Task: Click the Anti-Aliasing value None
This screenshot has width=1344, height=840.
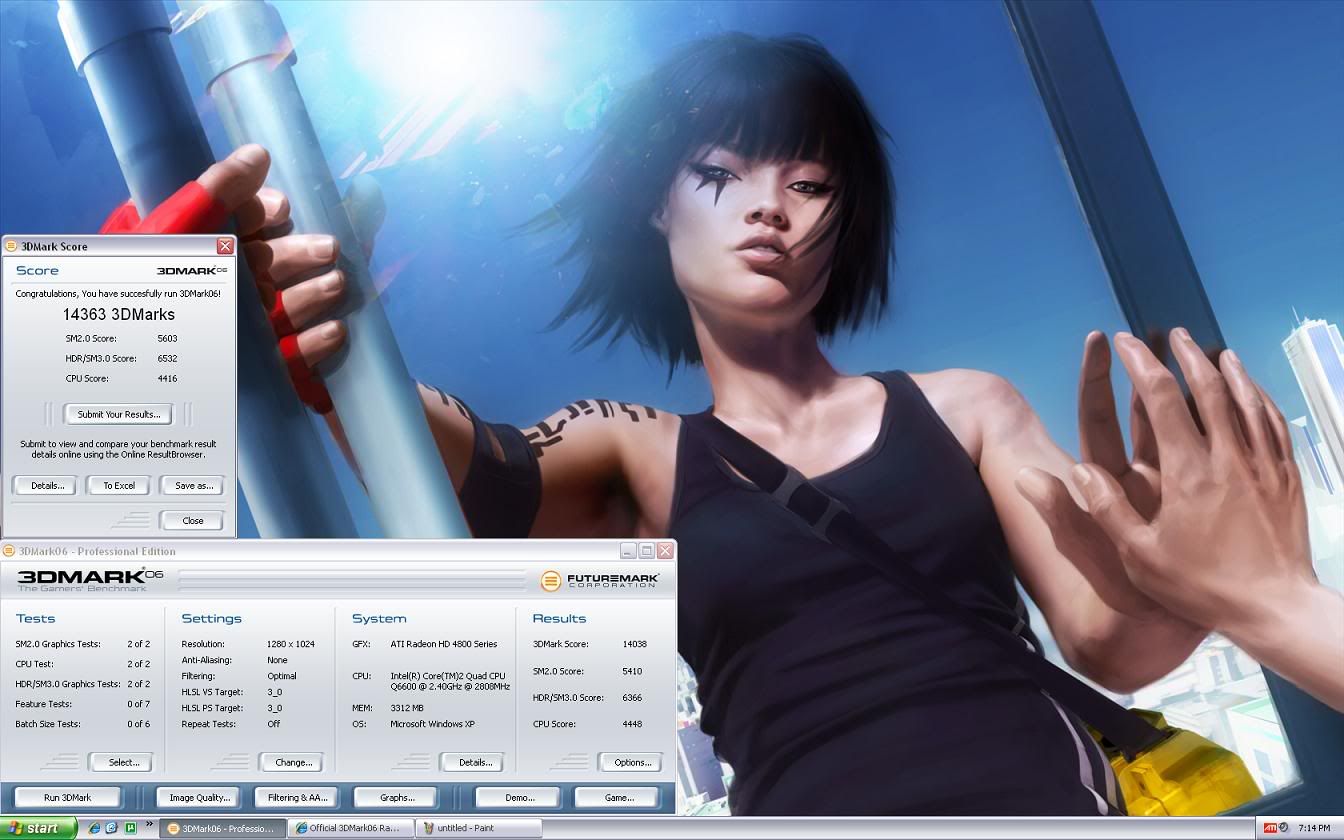Action: tap(277, 660)
